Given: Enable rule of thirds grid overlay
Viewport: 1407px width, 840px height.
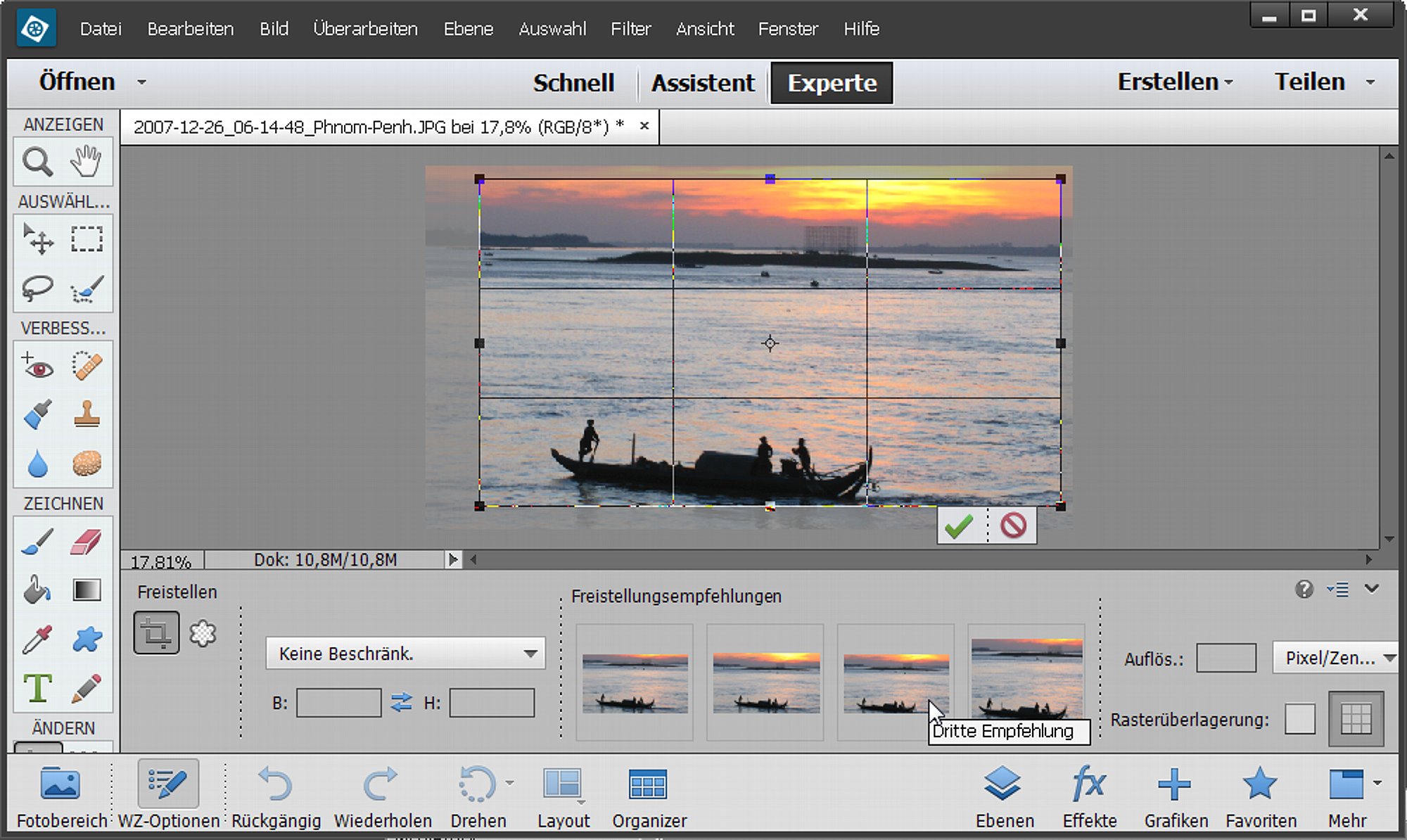Looking at the screenshot, I should (x=1356, y=719).
